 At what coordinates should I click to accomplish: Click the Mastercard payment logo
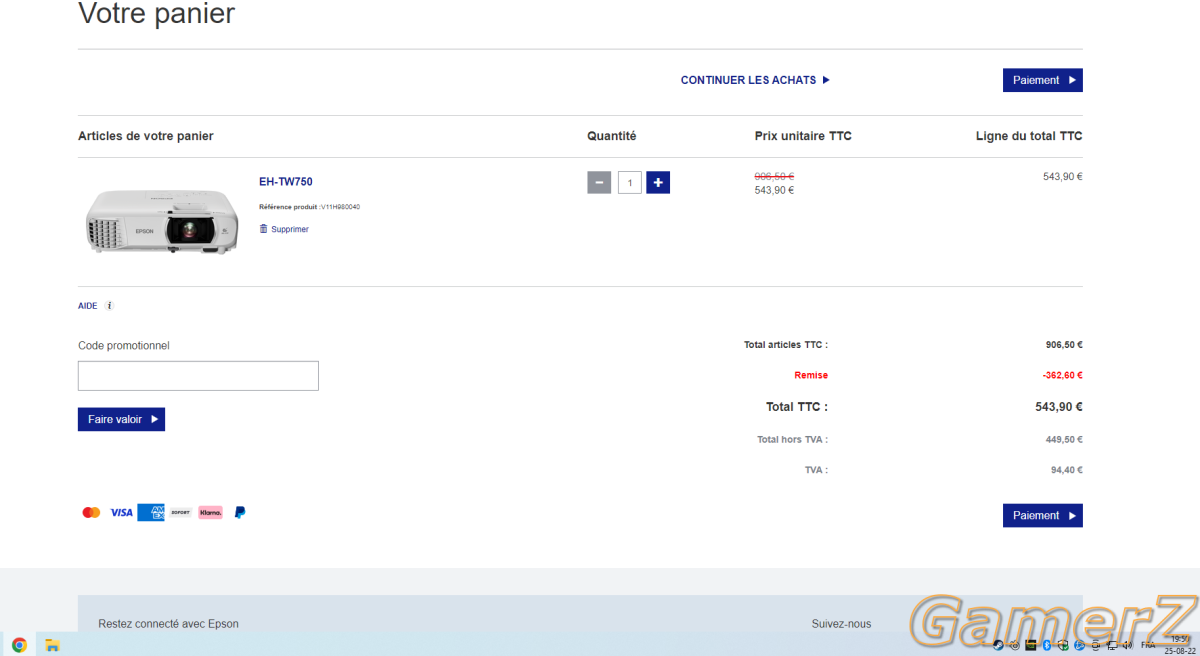pos(91,512)
